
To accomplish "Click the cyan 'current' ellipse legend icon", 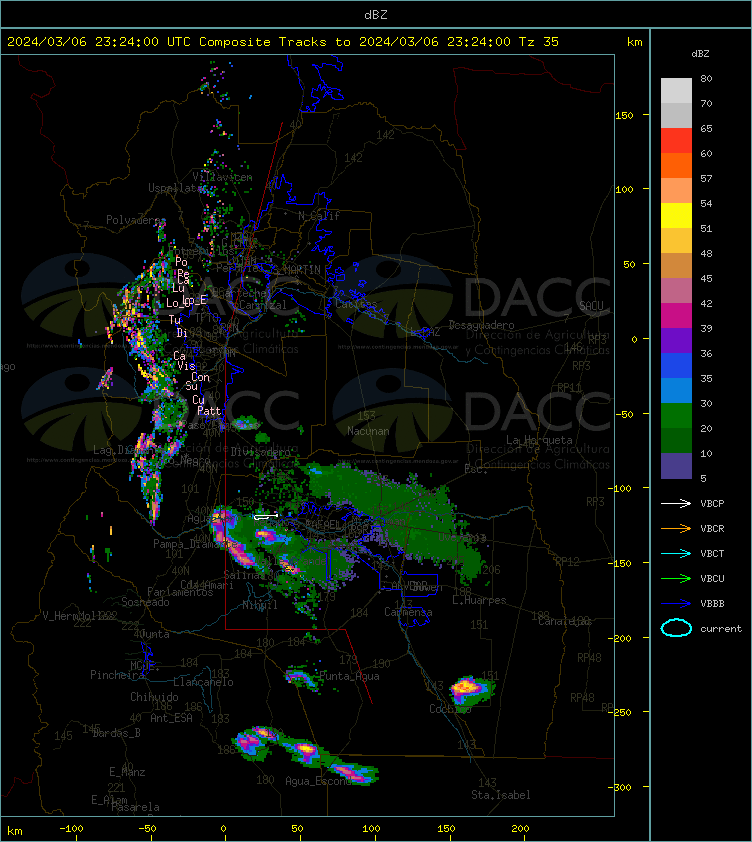I will [x=676, y=628].
